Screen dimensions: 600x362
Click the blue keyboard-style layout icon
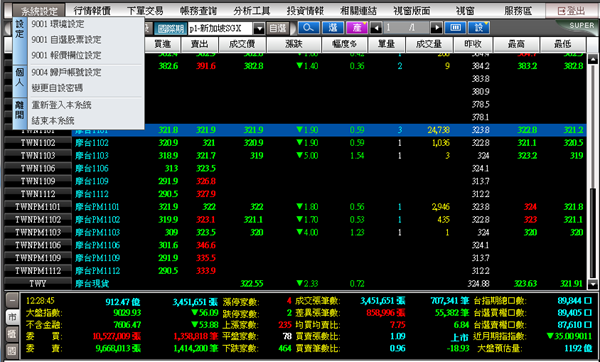[455, 28]
